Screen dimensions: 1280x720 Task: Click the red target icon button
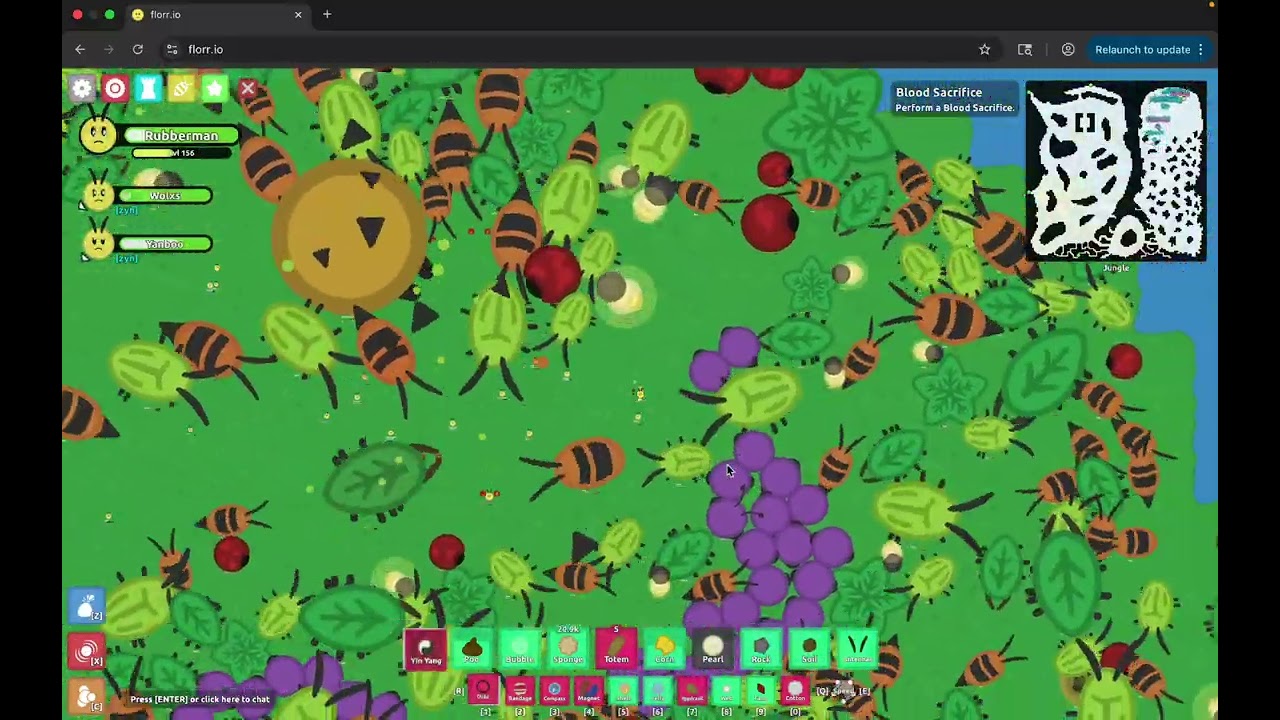[x=115, y=89]
